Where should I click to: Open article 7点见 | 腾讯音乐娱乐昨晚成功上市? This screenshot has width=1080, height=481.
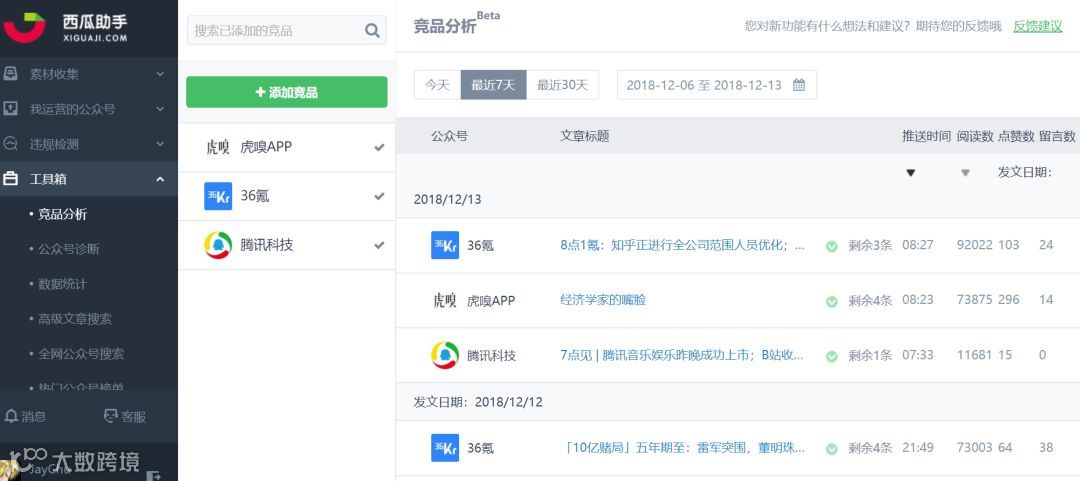pyautogui.click(x=682, y=356)
